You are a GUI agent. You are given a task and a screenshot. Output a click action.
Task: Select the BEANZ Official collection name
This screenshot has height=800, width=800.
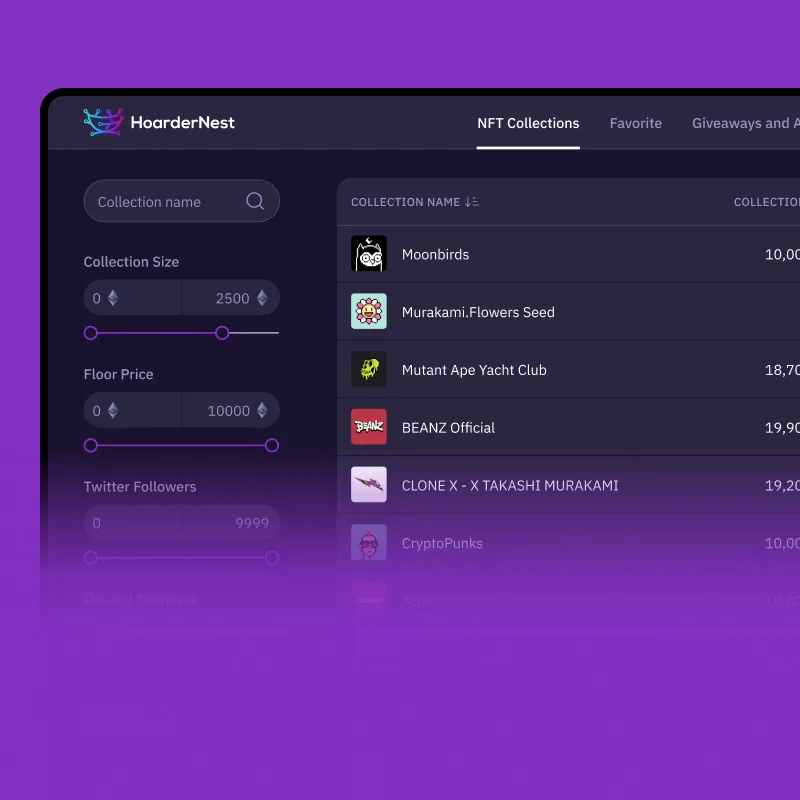point(448,428)
